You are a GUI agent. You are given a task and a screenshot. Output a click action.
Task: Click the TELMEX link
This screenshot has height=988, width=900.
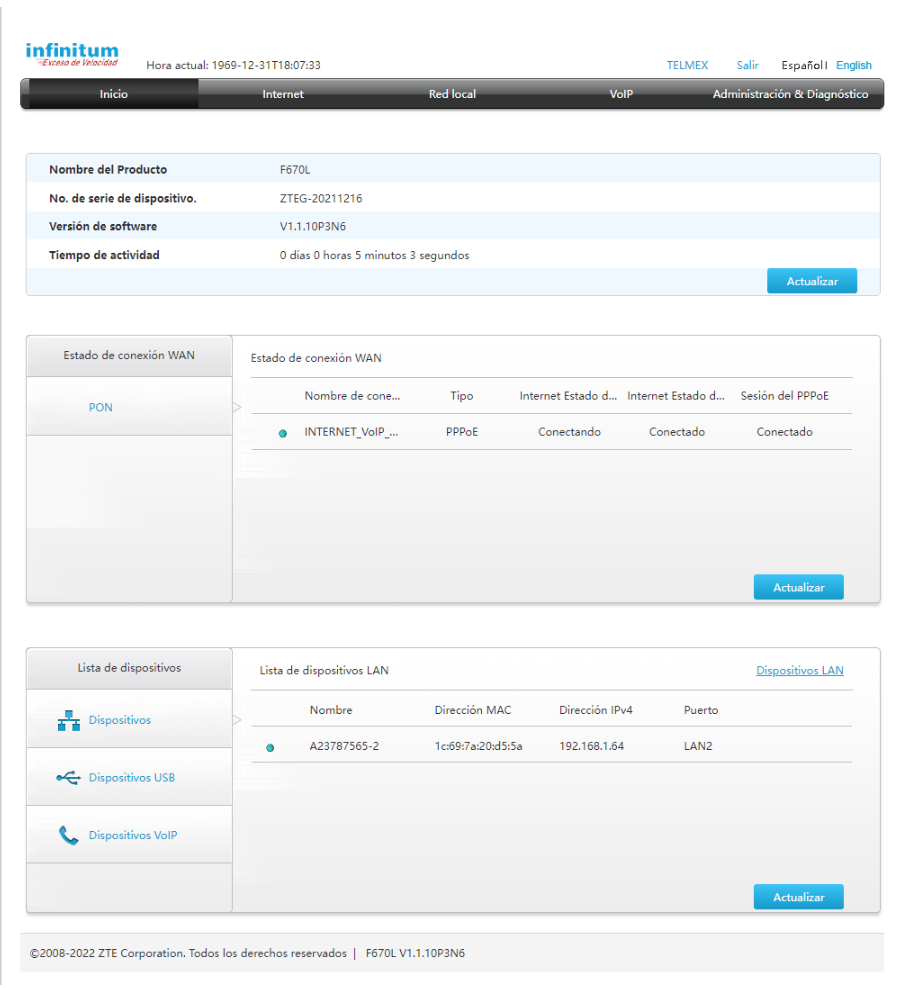click(x=687, y=66)
